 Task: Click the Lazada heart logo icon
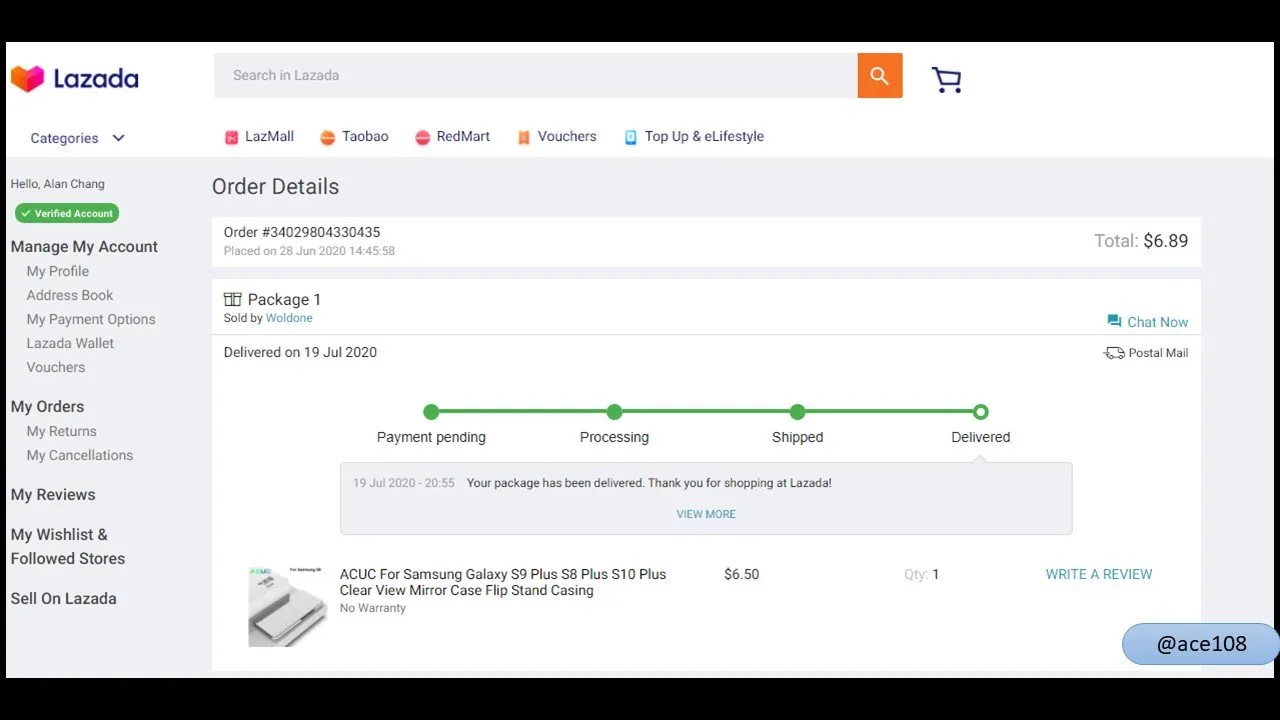click(x=27, y=79)
